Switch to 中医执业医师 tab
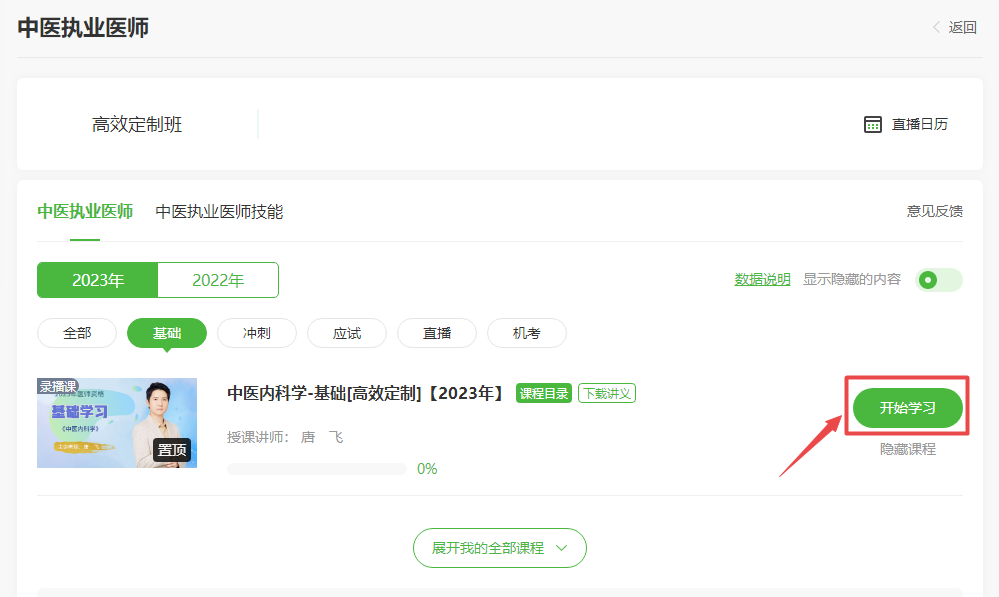 (85, 211)
